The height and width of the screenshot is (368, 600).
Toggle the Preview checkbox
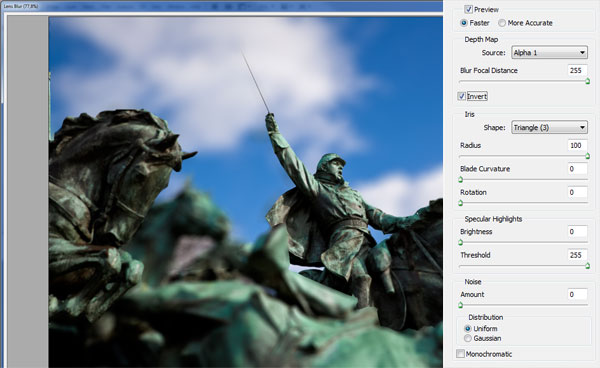point(468,9)
